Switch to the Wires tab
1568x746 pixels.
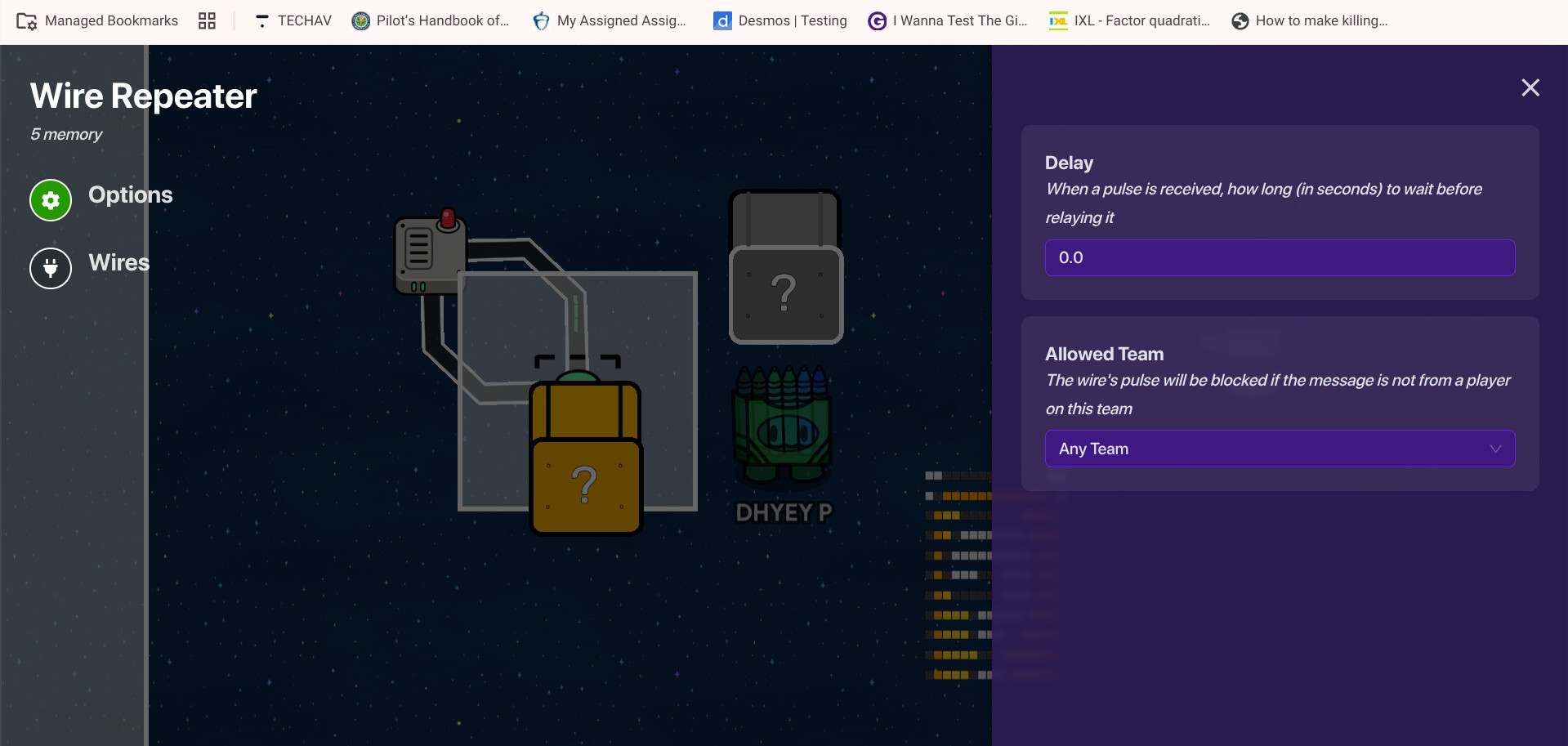pos(118,263)
